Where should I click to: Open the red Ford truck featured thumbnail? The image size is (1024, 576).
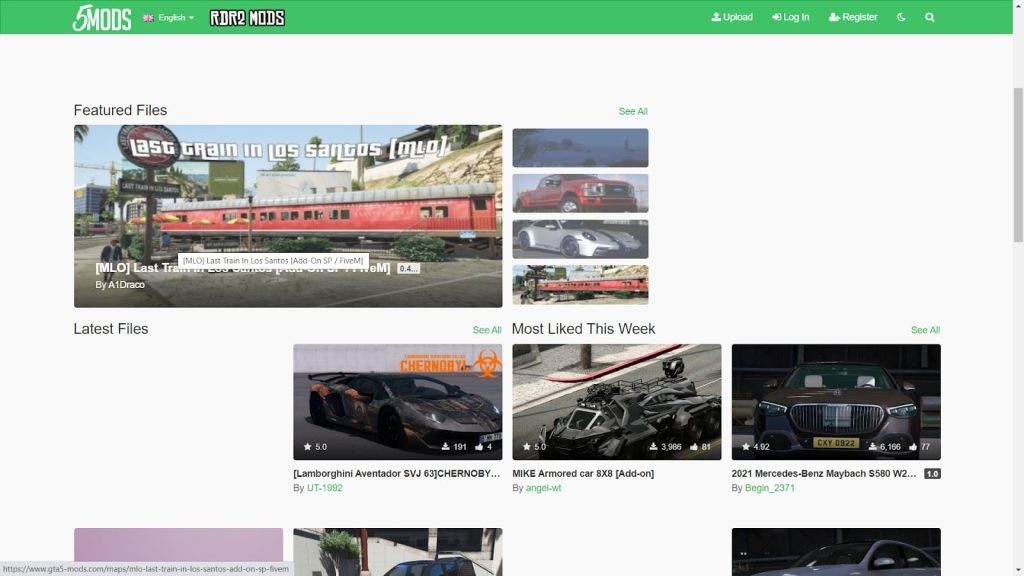click(x=580, y=192)
